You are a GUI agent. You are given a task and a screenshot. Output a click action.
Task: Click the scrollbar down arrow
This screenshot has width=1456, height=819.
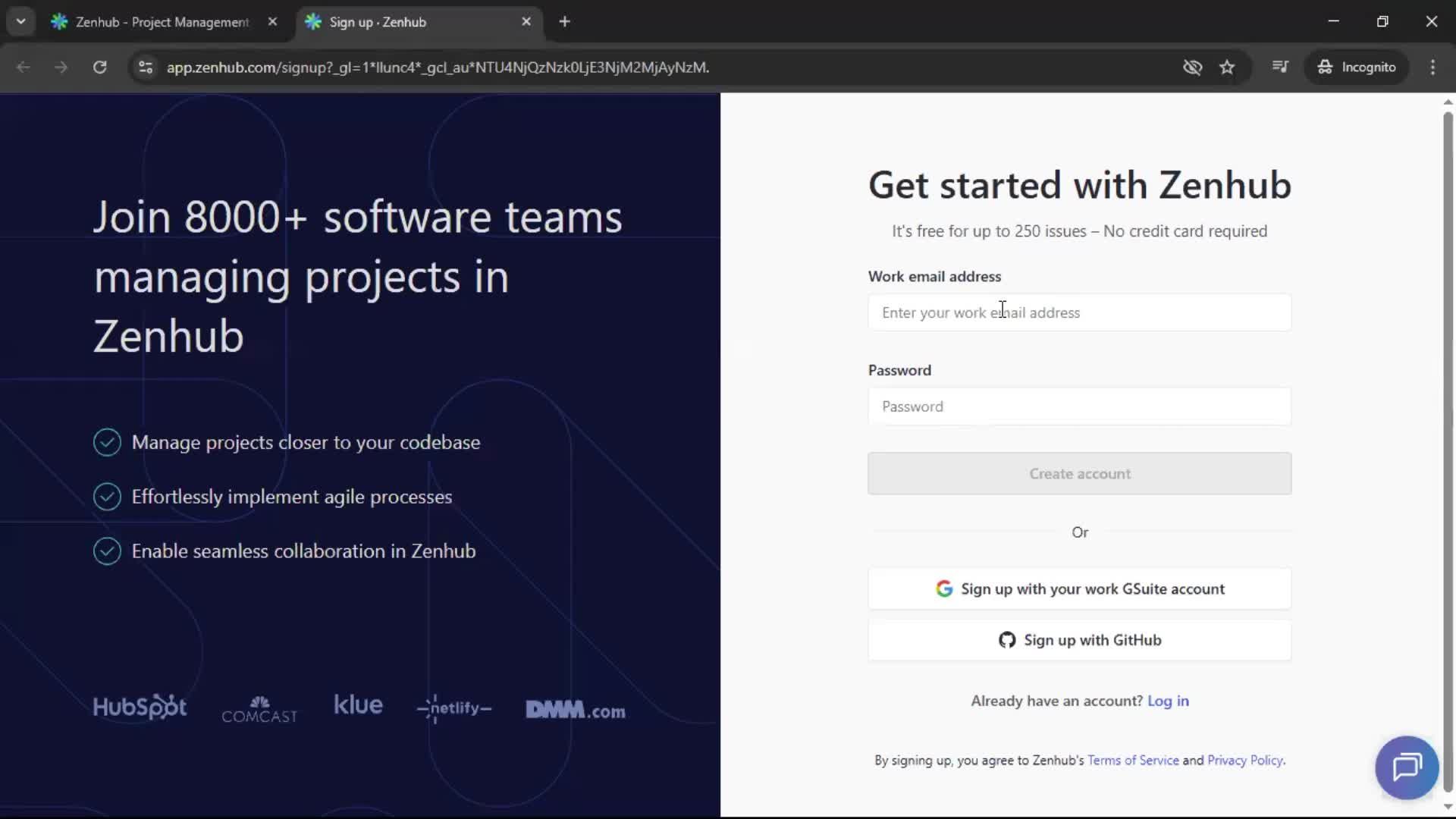pos(1447,808)
